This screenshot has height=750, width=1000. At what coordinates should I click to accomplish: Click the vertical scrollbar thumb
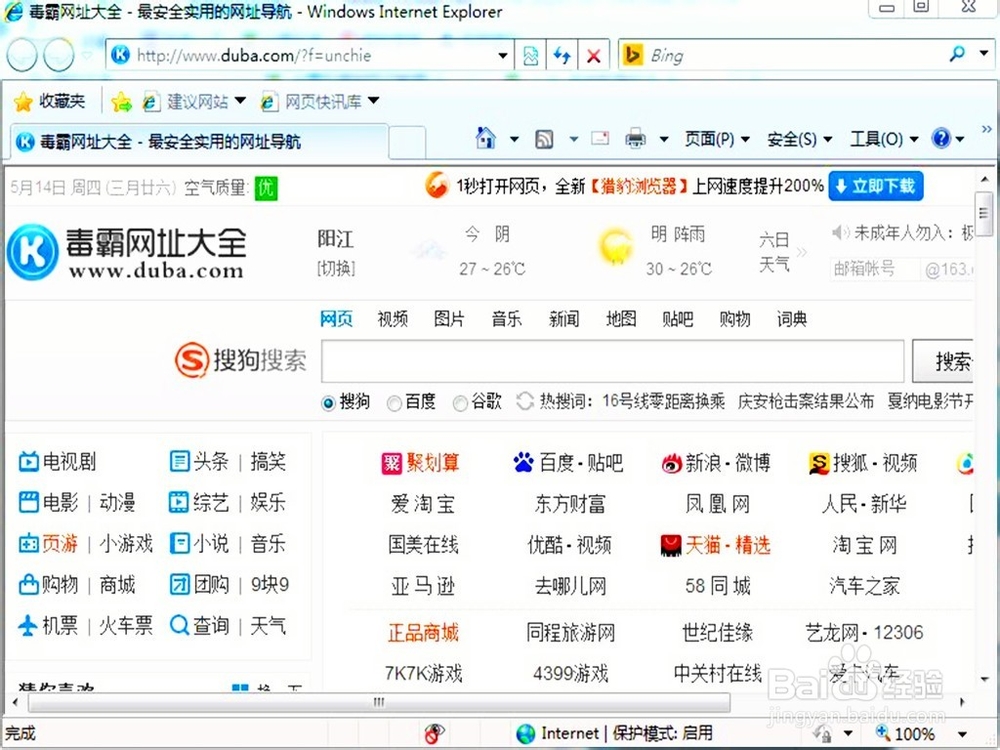point(984,213)
